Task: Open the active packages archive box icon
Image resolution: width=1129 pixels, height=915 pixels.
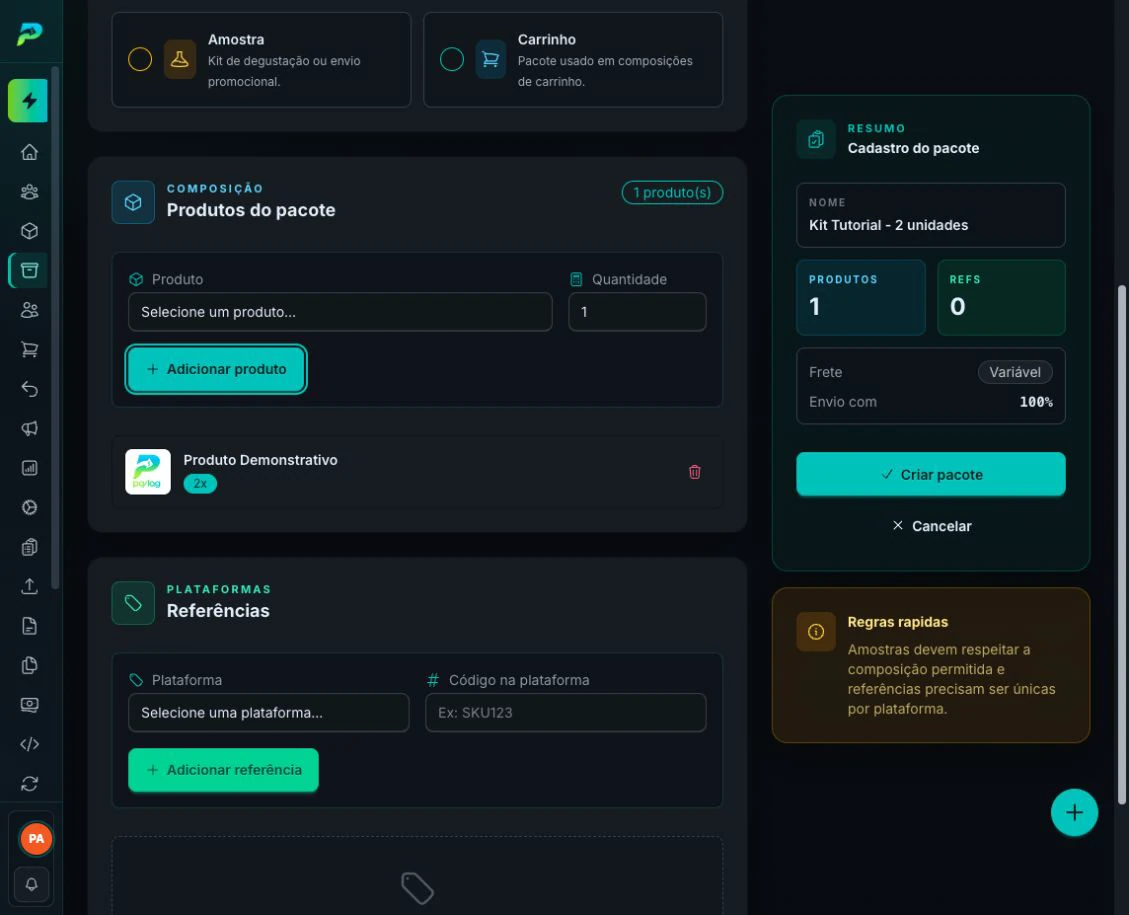Action: [29, 270]
